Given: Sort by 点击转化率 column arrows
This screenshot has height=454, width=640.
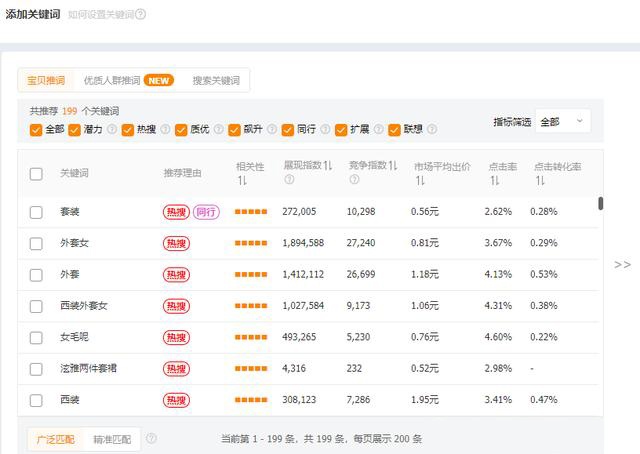Looking at the screenshot, I should point(540,180).
